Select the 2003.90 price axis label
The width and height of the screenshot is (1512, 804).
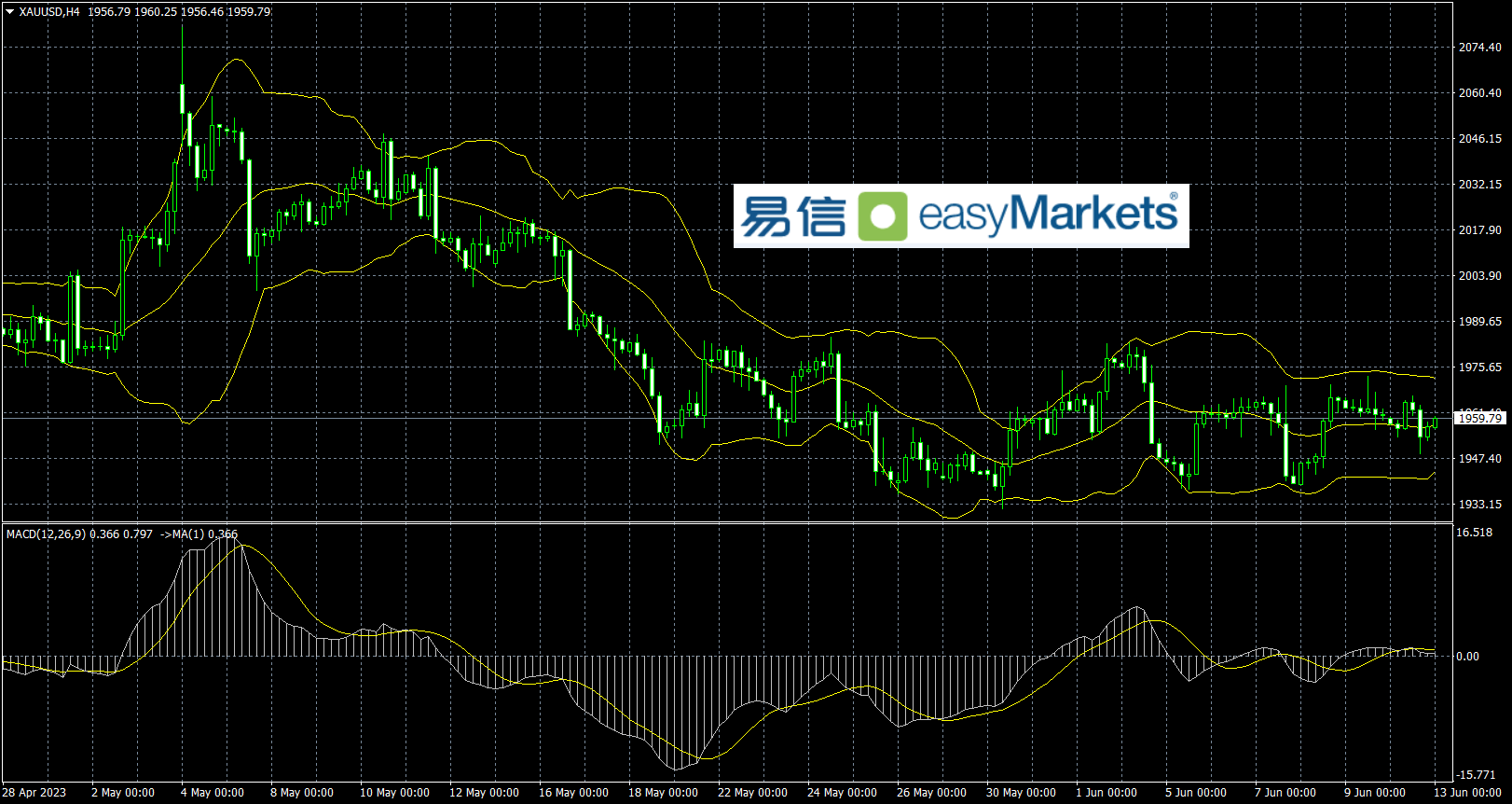1480,276
